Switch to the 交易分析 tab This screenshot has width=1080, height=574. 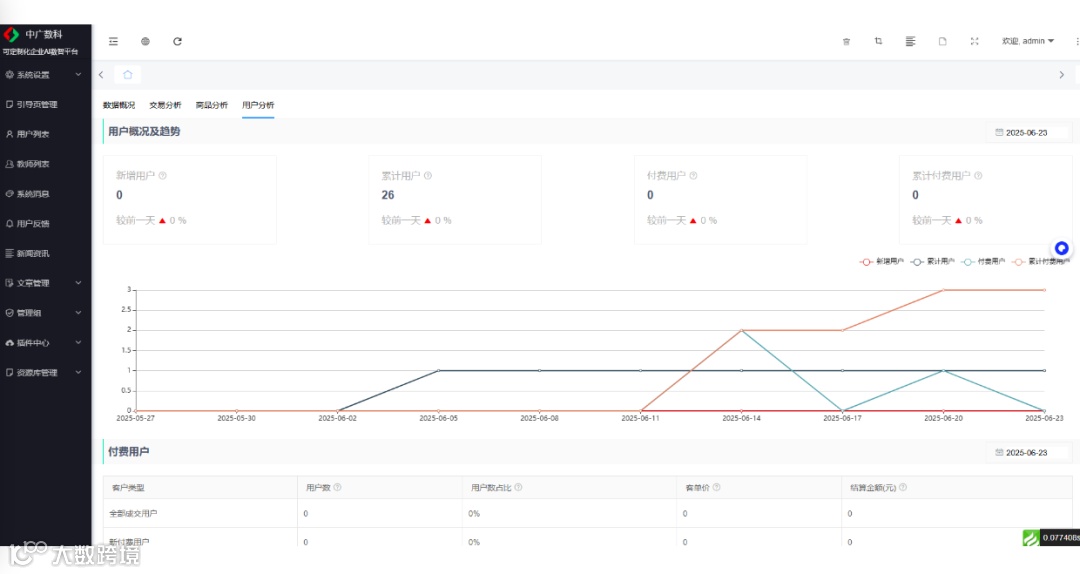click(165, 105)
